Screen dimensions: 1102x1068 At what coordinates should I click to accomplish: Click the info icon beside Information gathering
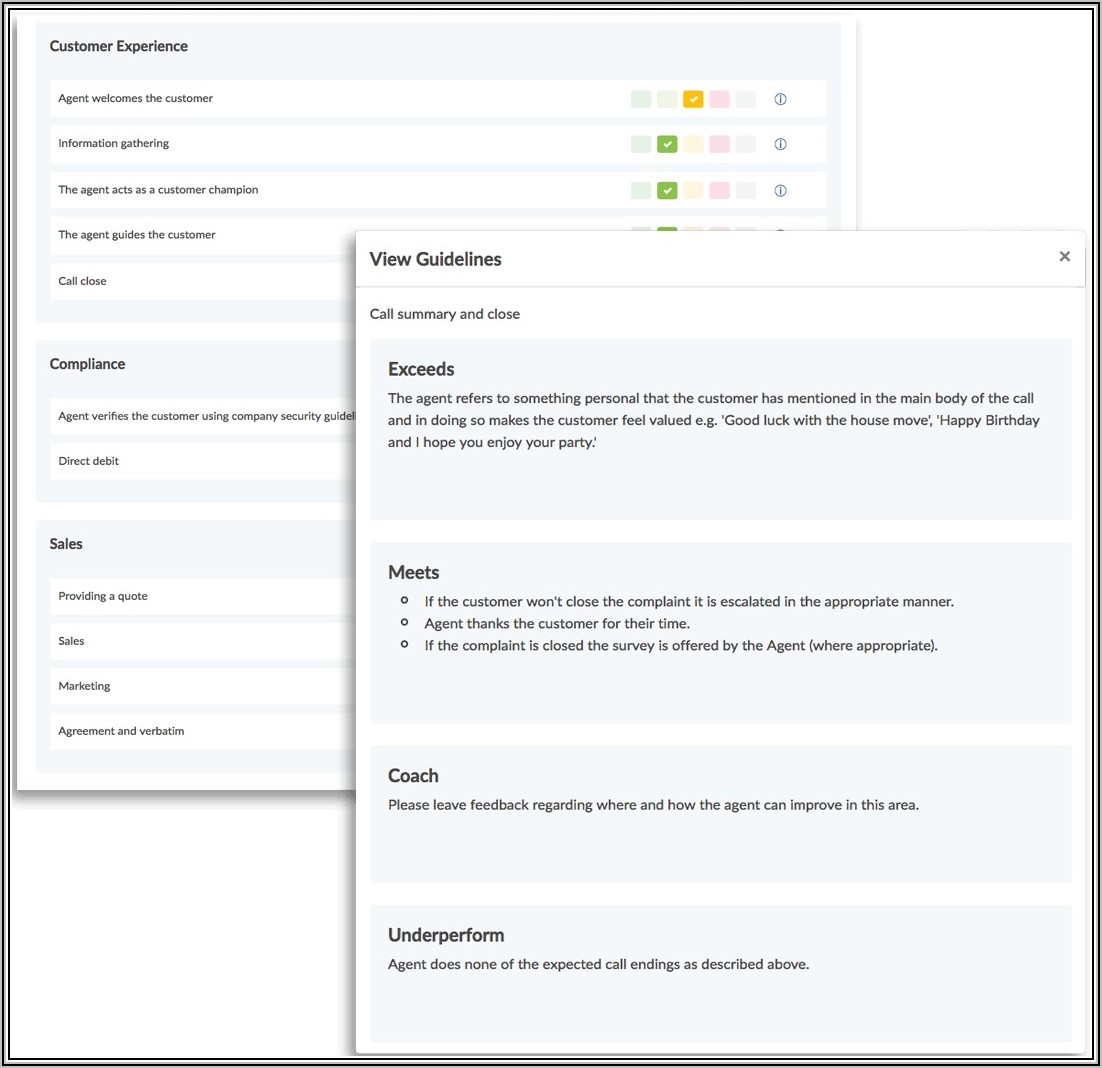click(781, 144)
